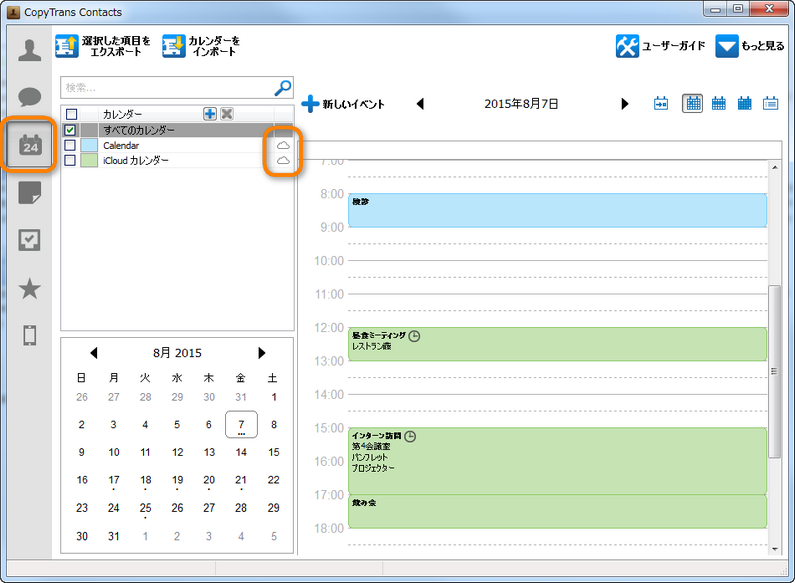Click reminder clock on 昼食ミーティング
795x583 pixels.
(414, 336)
